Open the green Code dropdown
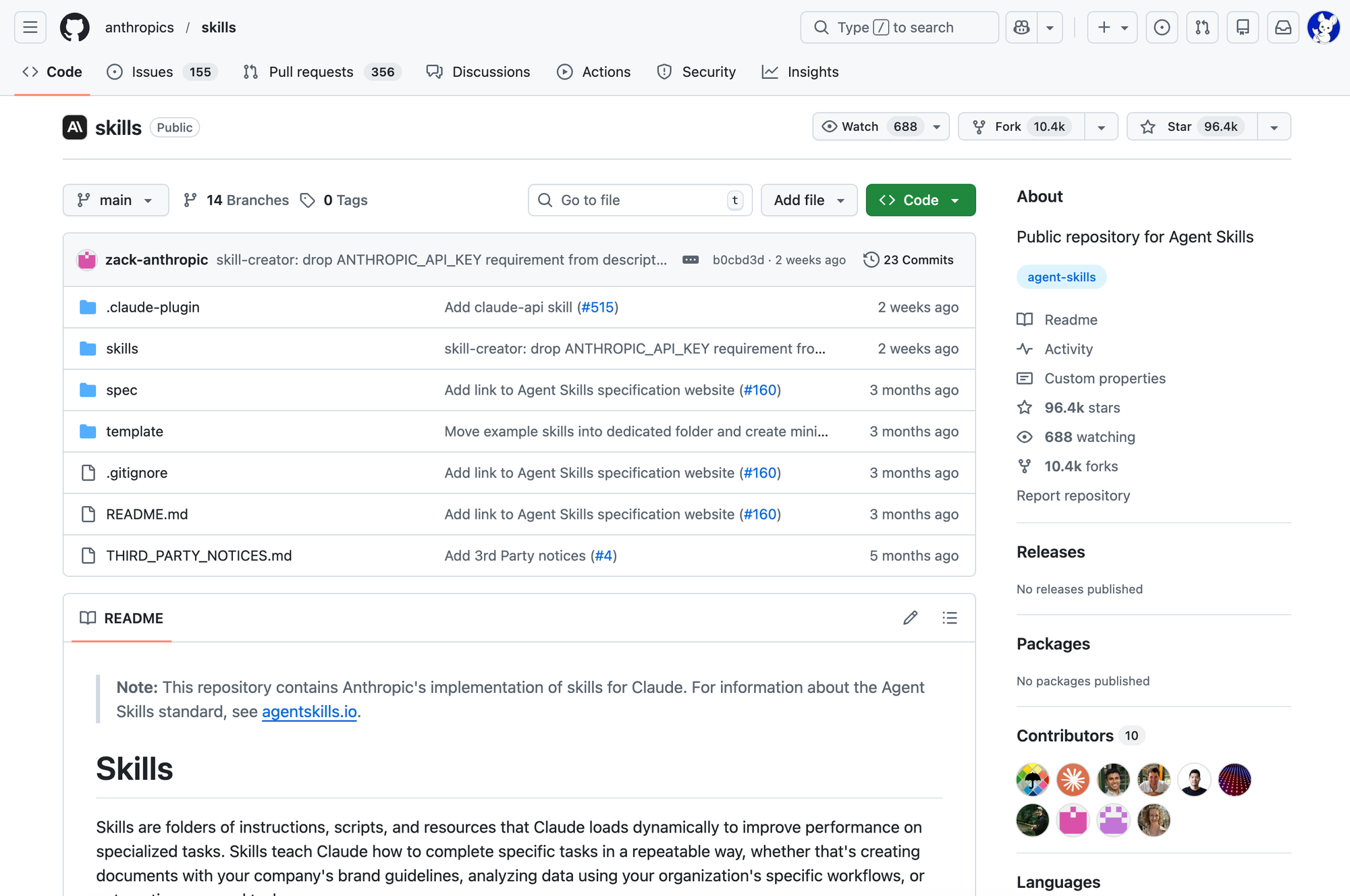This screenshot has width=1350, height=896. pyautogui.click(x=920, y=200)
